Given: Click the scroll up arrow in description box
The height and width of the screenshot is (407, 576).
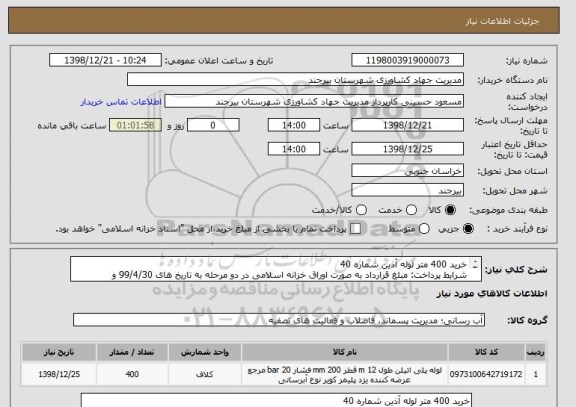Looking at the screenshot, I should coord(476,262).
